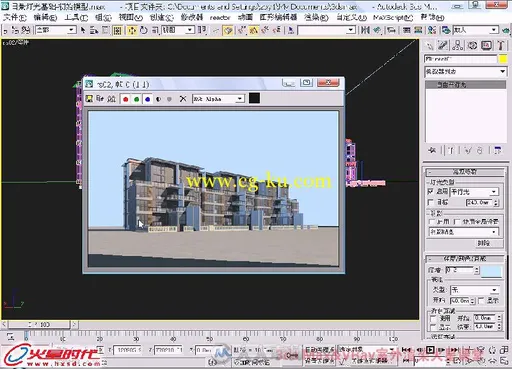512x369 pixels.
Task: Toggle Targeted checkbox (目标)
Action: (x=430, y=202)
